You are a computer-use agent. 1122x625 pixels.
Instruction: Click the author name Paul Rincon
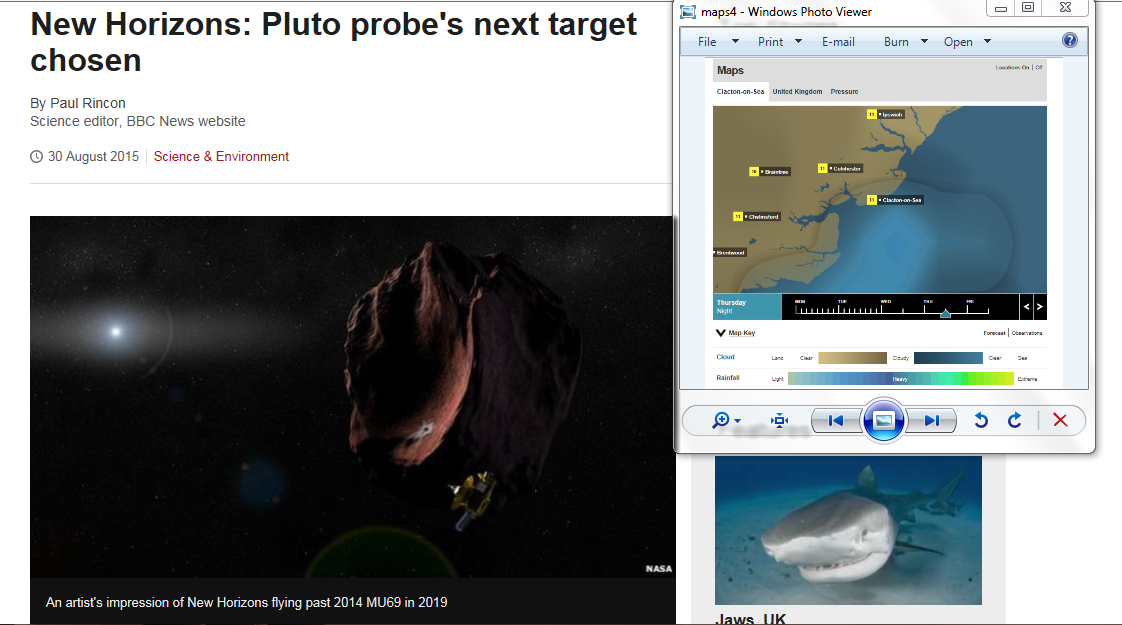(88, 103)
